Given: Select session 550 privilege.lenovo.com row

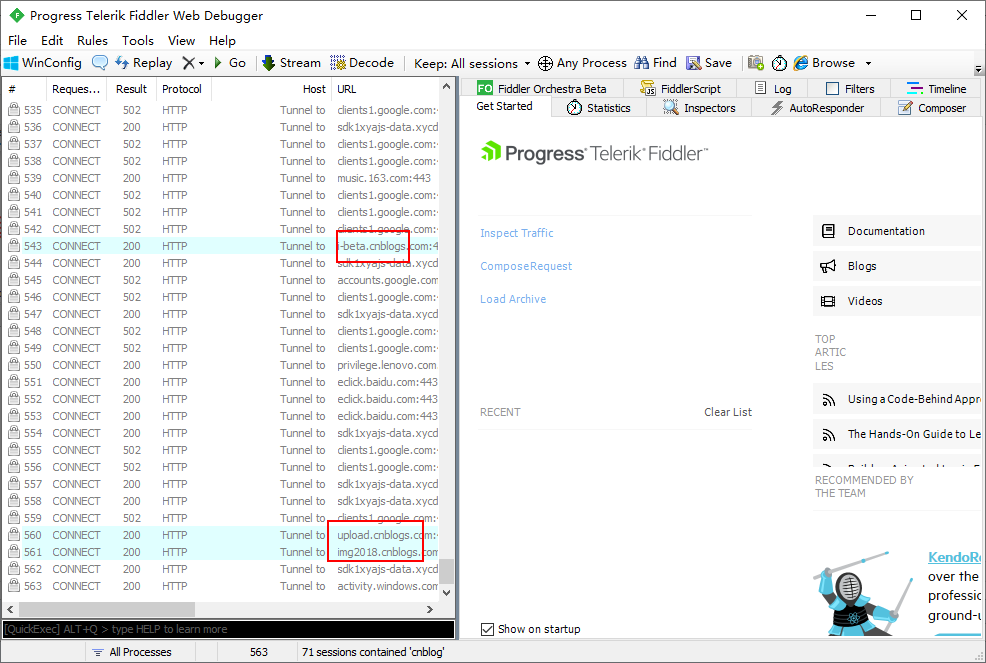Looking at the screenshot, I should pyautogui.click(x=222, y=365).
